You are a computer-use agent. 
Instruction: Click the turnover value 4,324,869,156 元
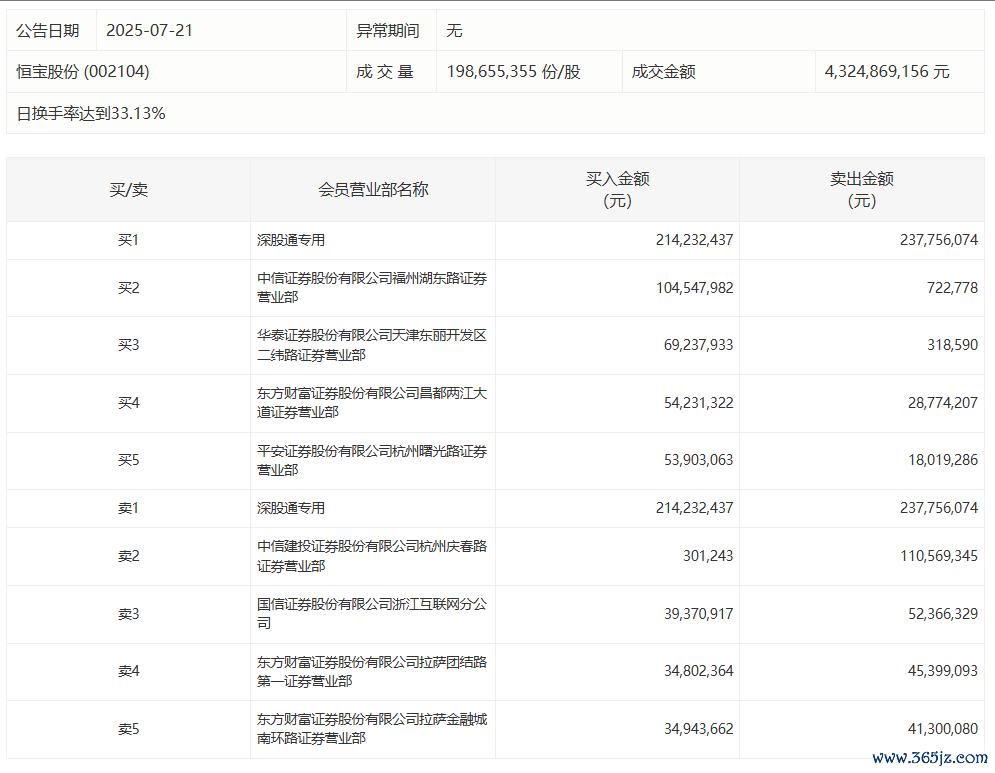pyautogui.click(x=886, y=72)
